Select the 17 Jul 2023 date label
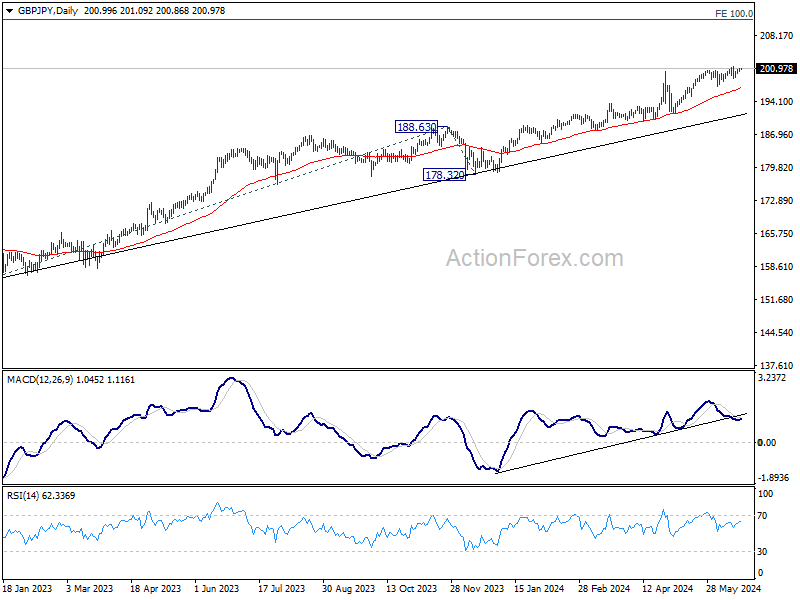This screenshot has height=600, width=800. [x=282, y=588]
